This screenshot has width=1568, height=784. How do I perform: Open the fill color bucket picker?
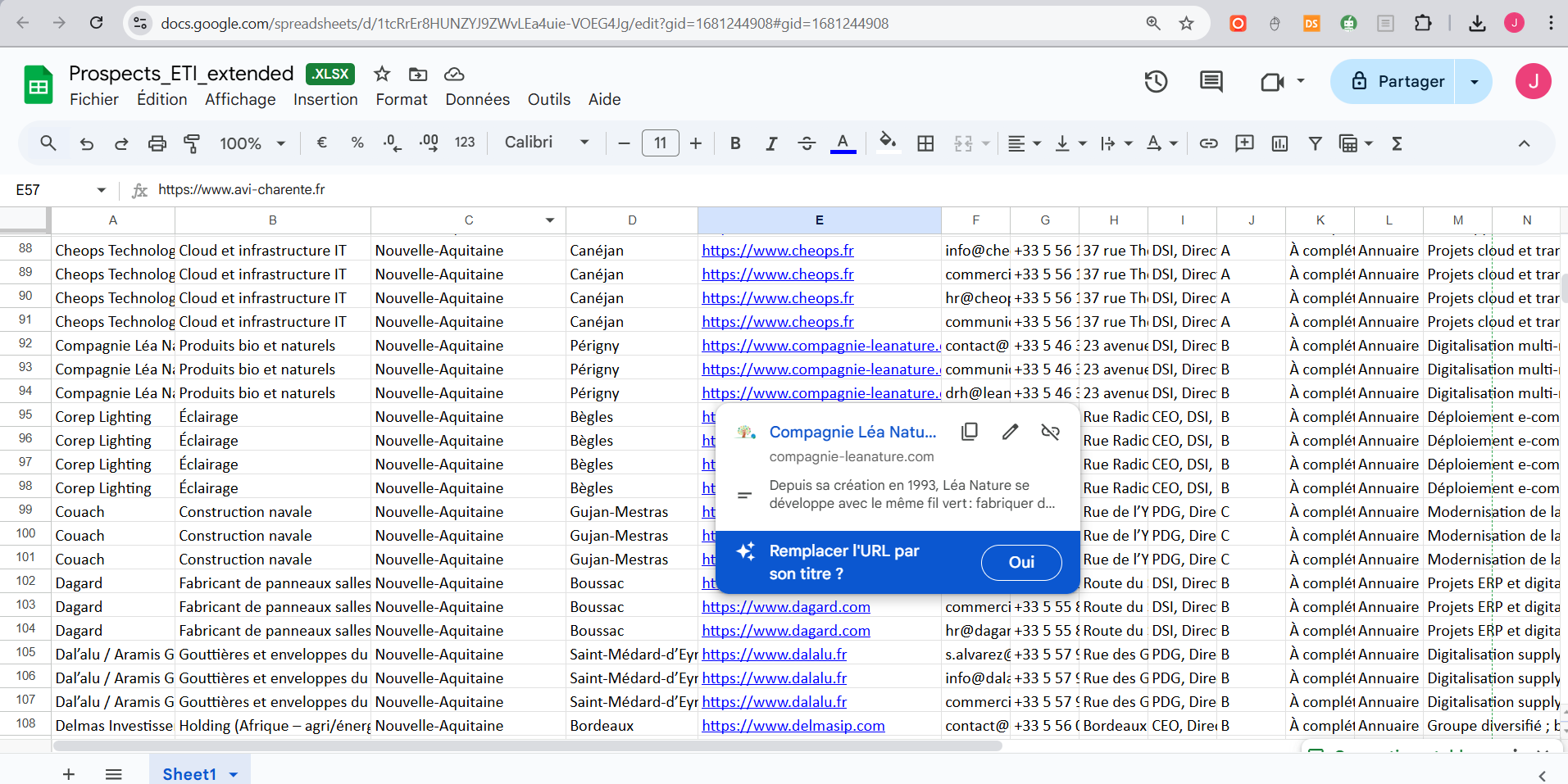[888, 143]
